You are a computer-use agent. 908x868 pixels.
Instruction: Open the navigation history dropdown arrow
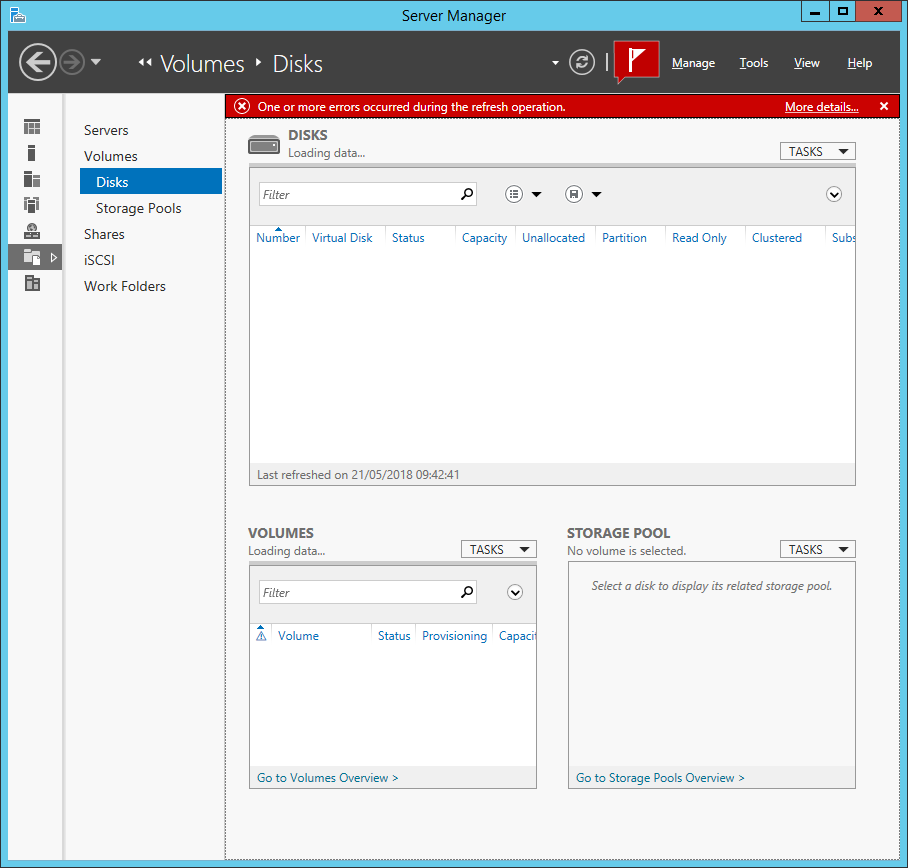pyautogui.click(x=96, y=62)
